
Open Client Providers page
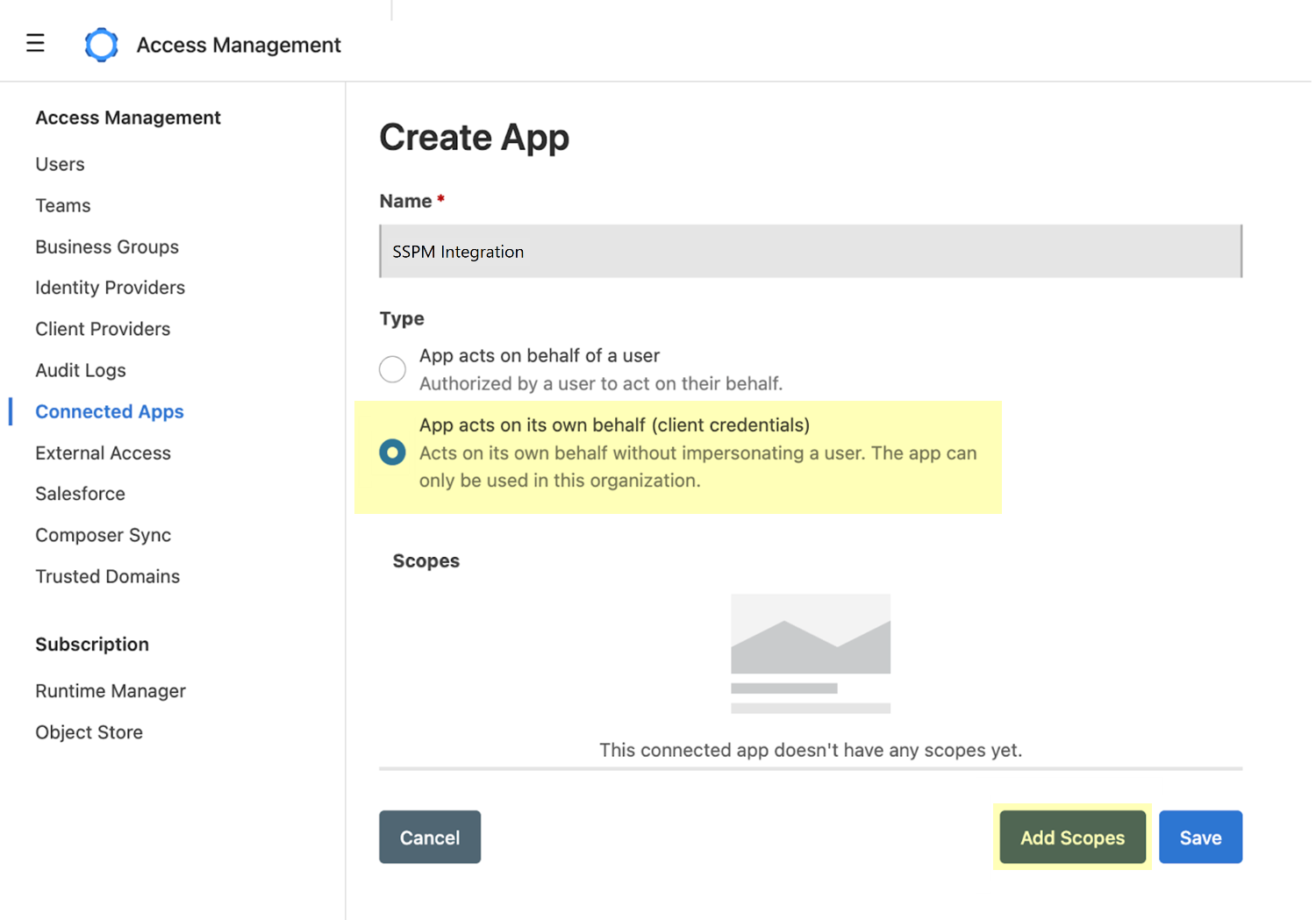pyautogui.click(x=103, y=329)
